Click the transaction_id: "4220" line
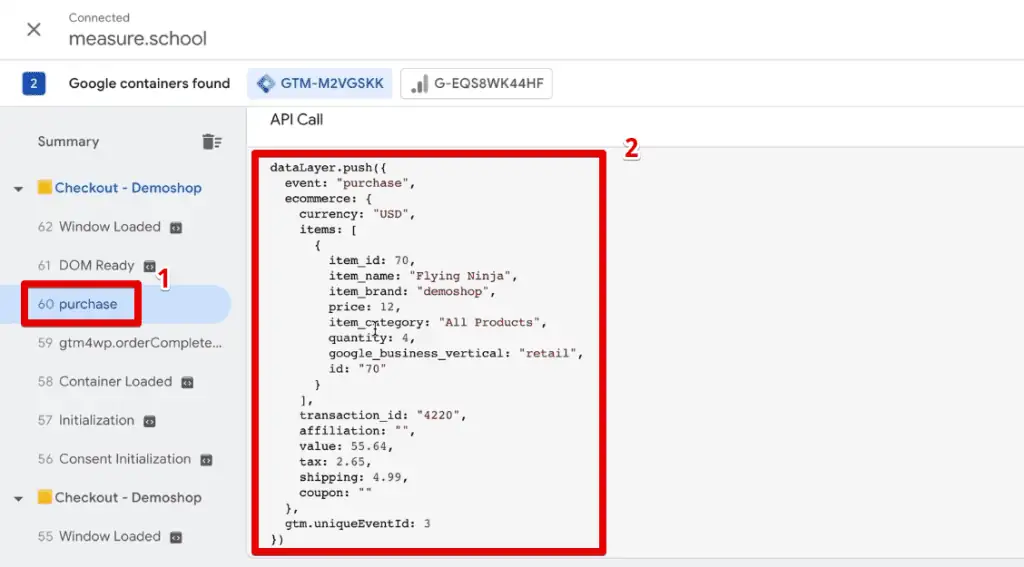This screenshot has height=567, width=1024. click(x=383, y=415)
